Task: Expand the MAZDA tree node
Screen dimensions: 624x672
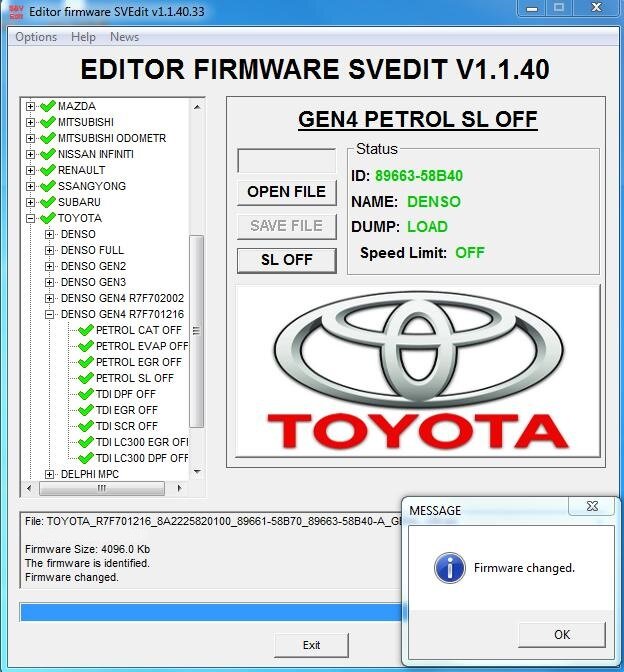Action: (x=30, y=106)
